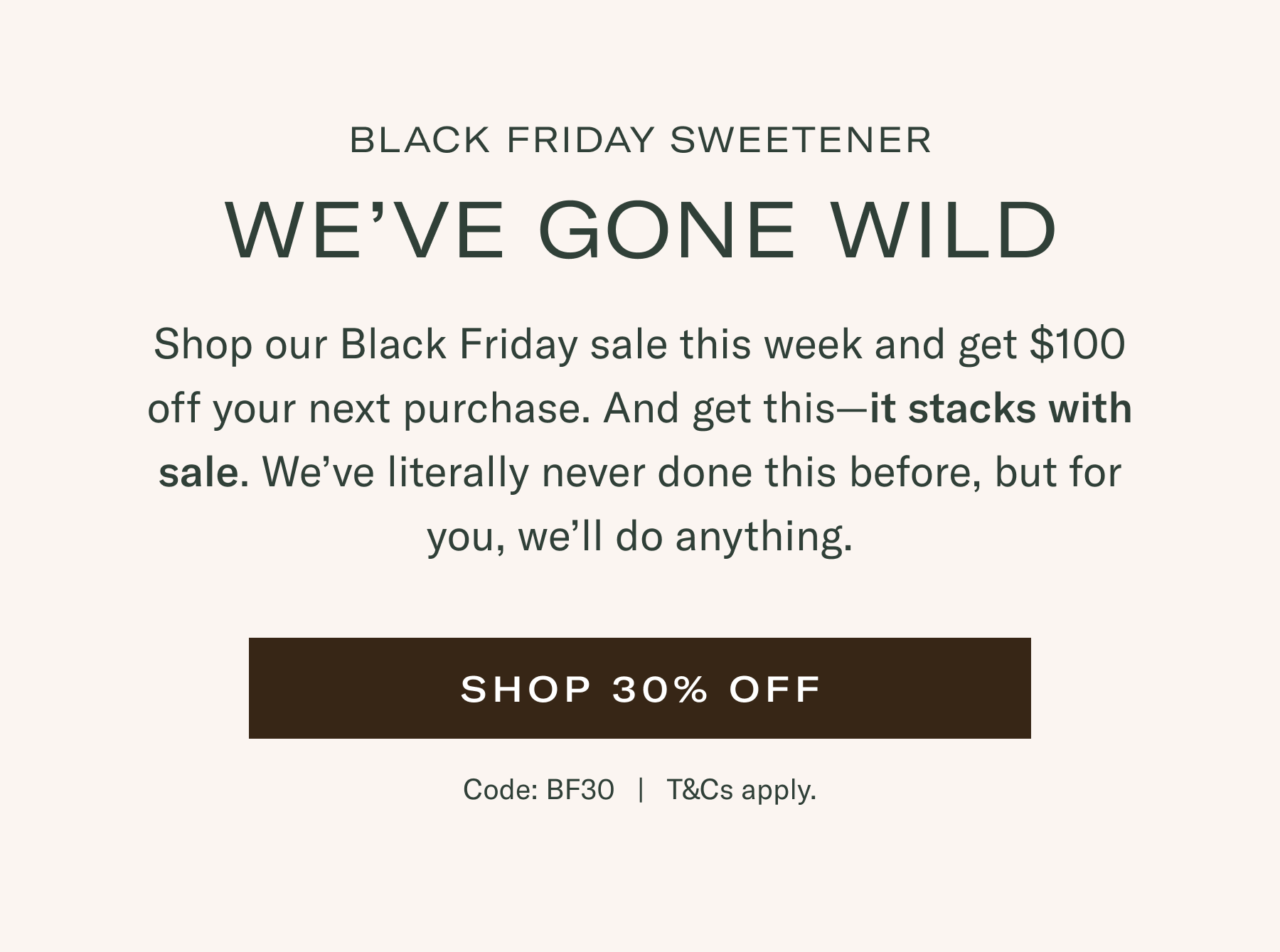
Task: Click the "Code:" label below the button
Action: [500, 790]
